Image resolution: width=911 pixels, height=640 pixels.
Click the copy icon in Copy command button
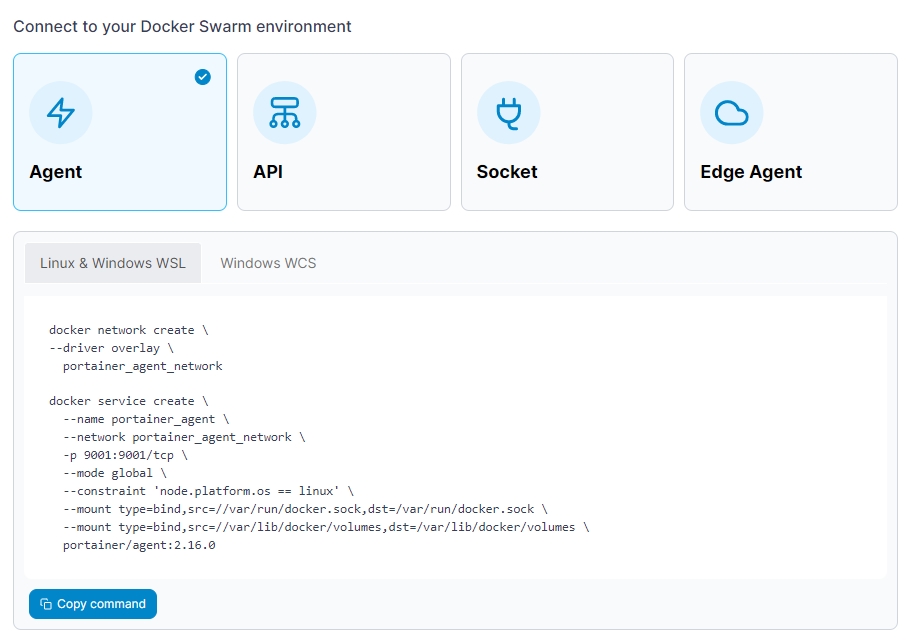(x=46, y=604)
